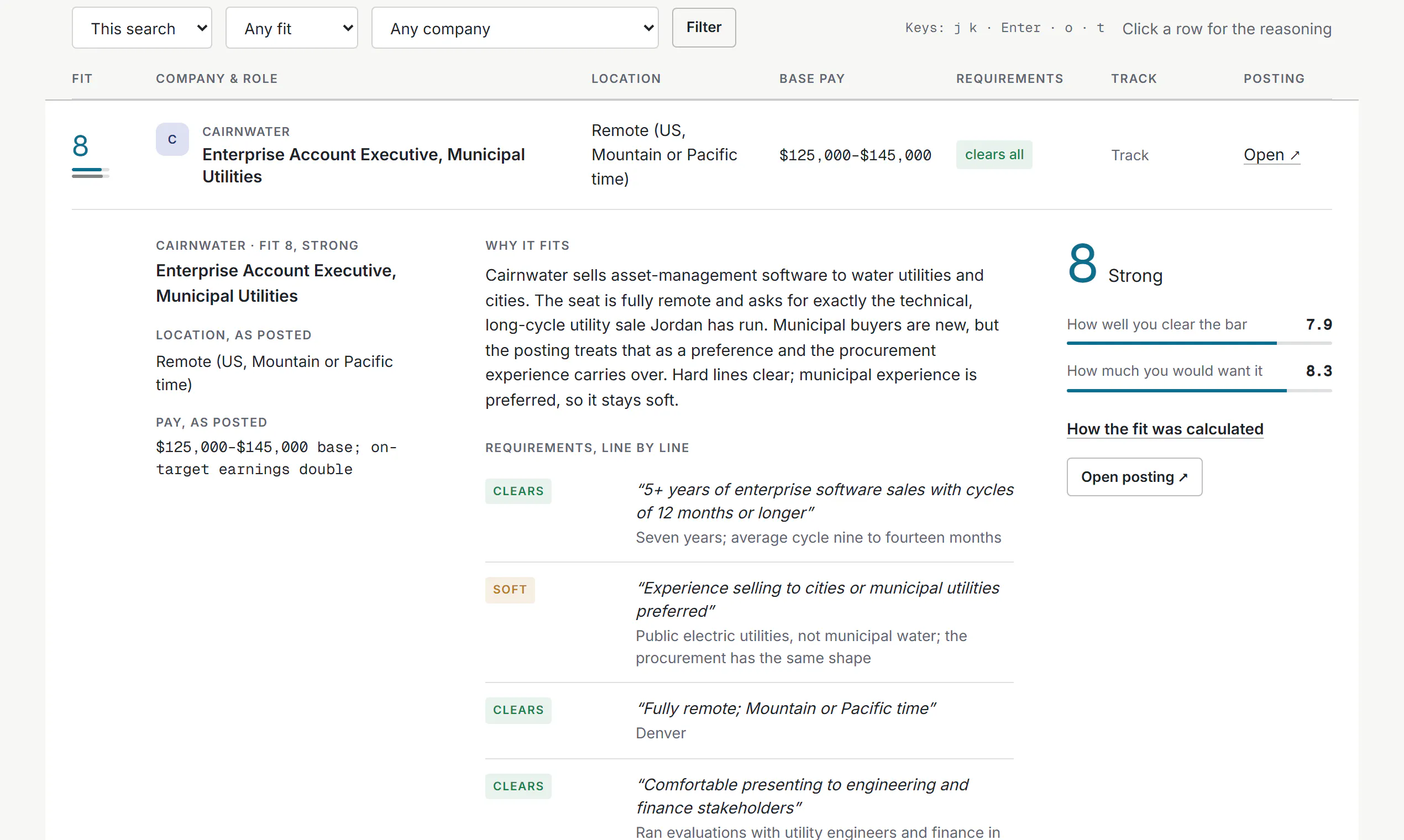Image resolution: width=1404 pixels, height=840 pixels.
Task: Click the Cairnwater 'C' company logo
Action: tap(172, 139)
